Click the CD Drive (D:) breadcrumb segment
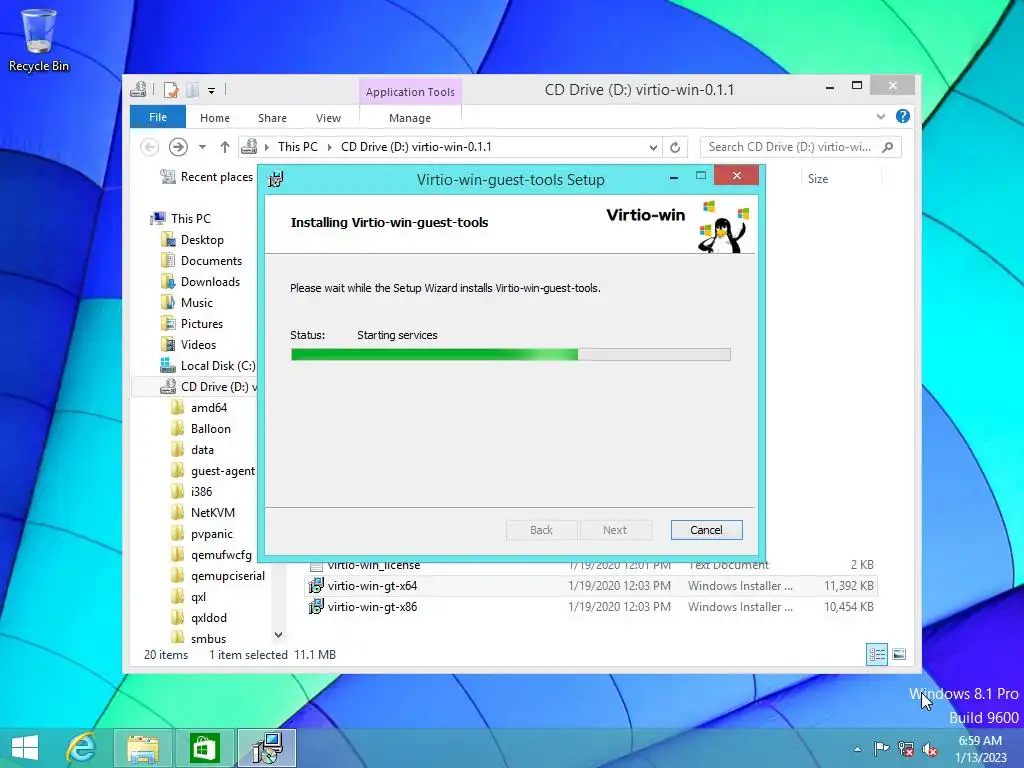1024x768 pixels. 416,147
